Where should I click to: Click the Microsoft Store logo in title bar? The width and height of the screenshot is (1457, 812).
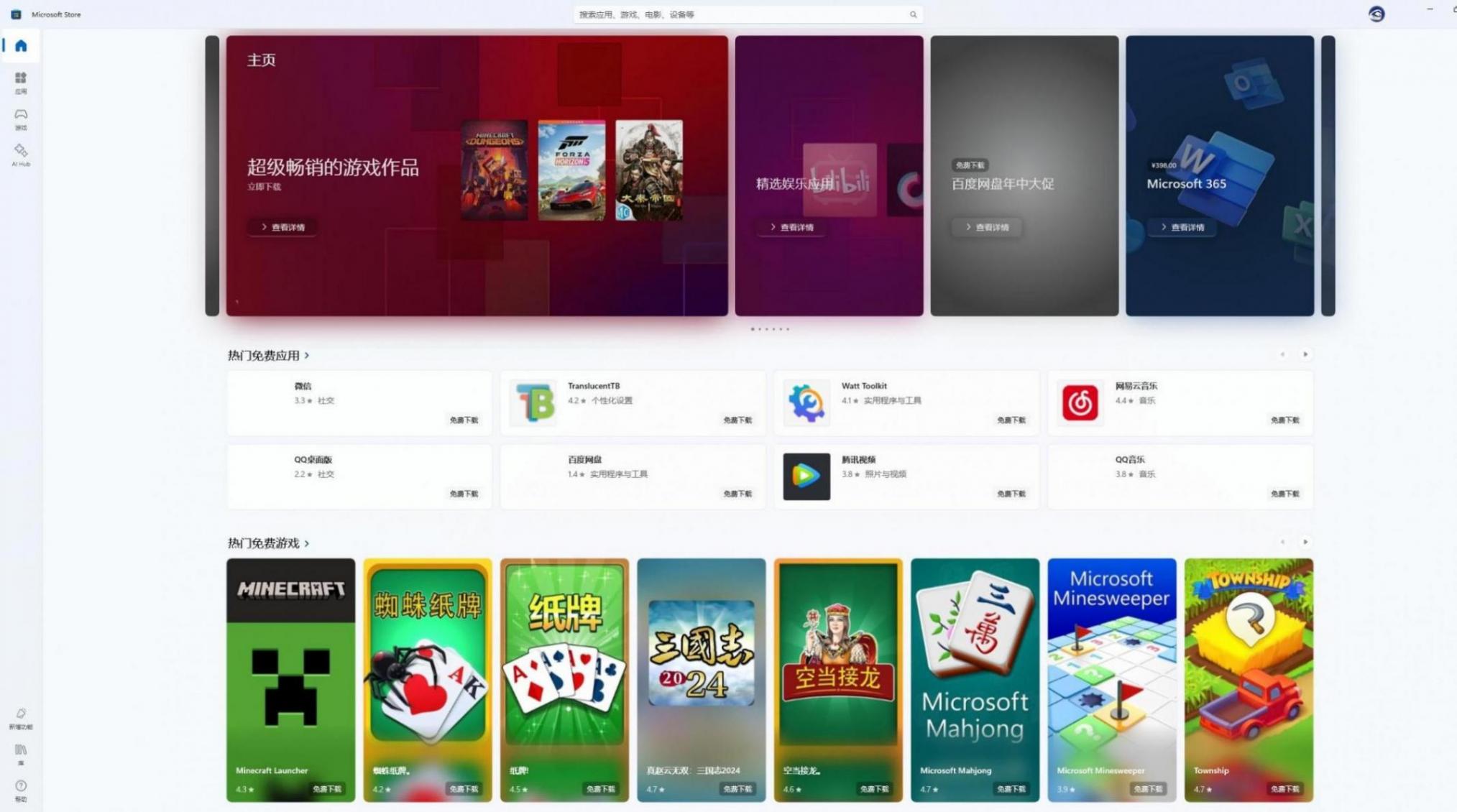tap(16, 14)
